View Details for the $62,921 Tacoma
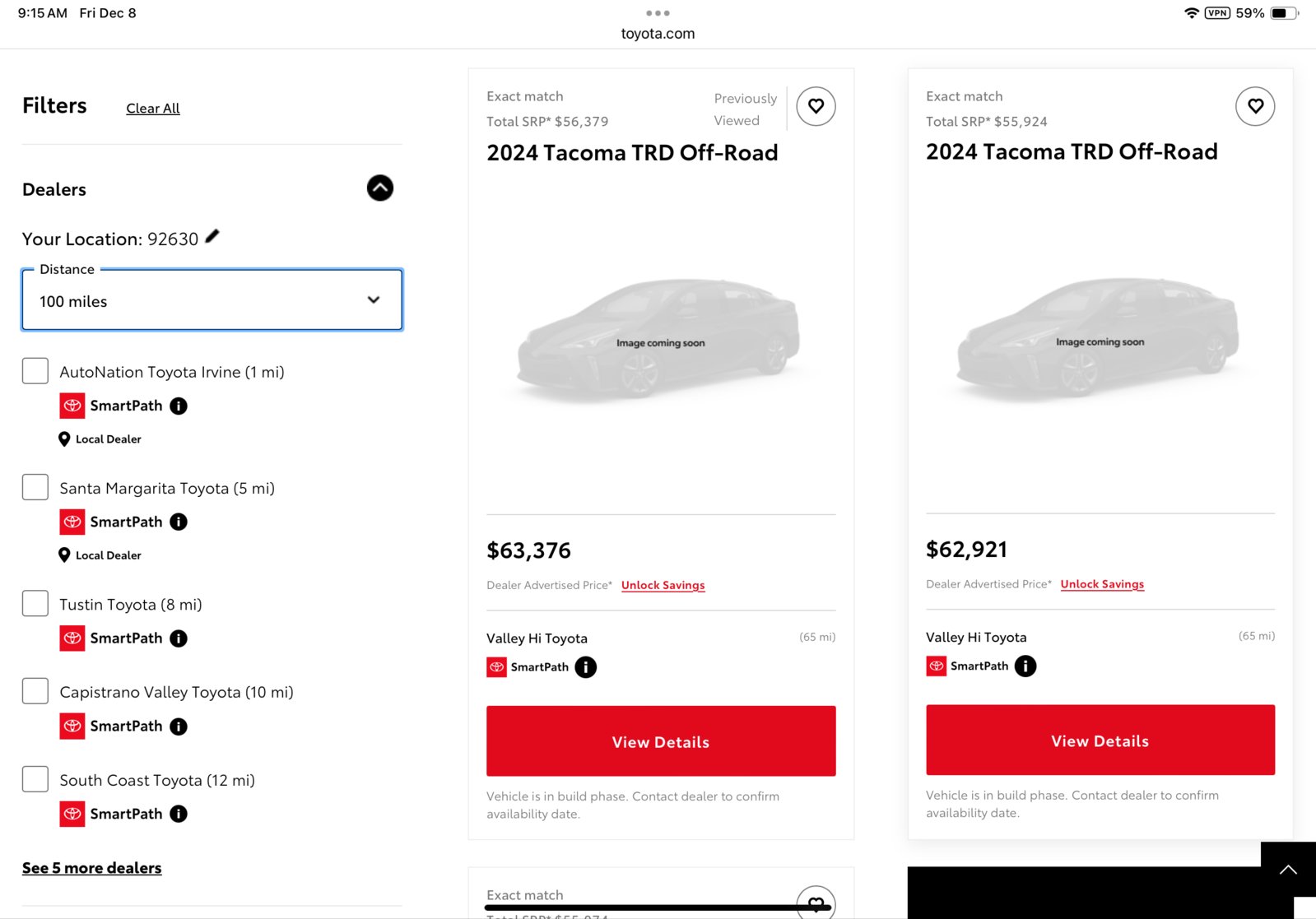This screenshot has height=919, width=1316. 1100,740
